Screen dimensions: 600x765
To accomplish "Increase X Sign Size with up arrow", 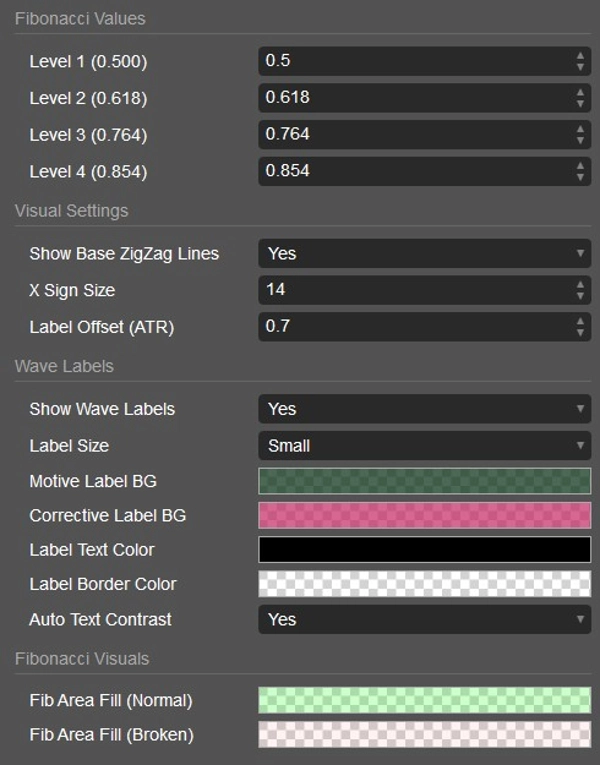I will click(580, 285).
